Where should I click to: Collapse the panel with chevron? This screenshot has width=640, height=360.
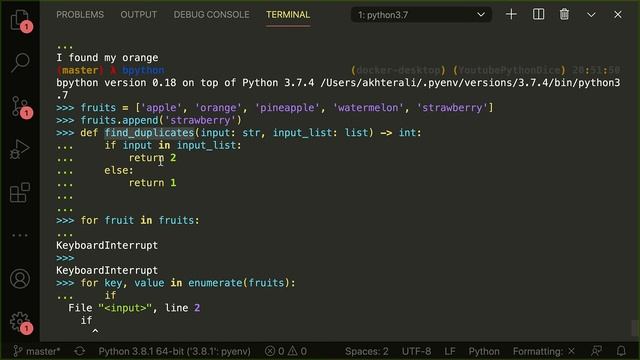coord(591,15)
